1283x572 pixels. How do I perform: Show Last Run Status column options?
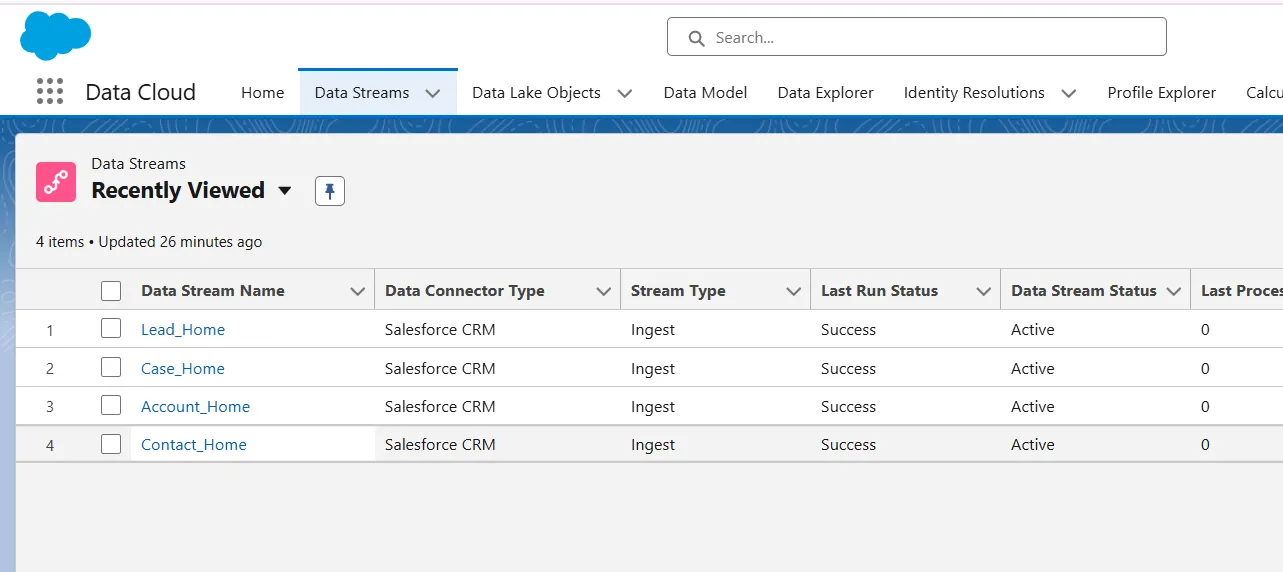[982, 291]
